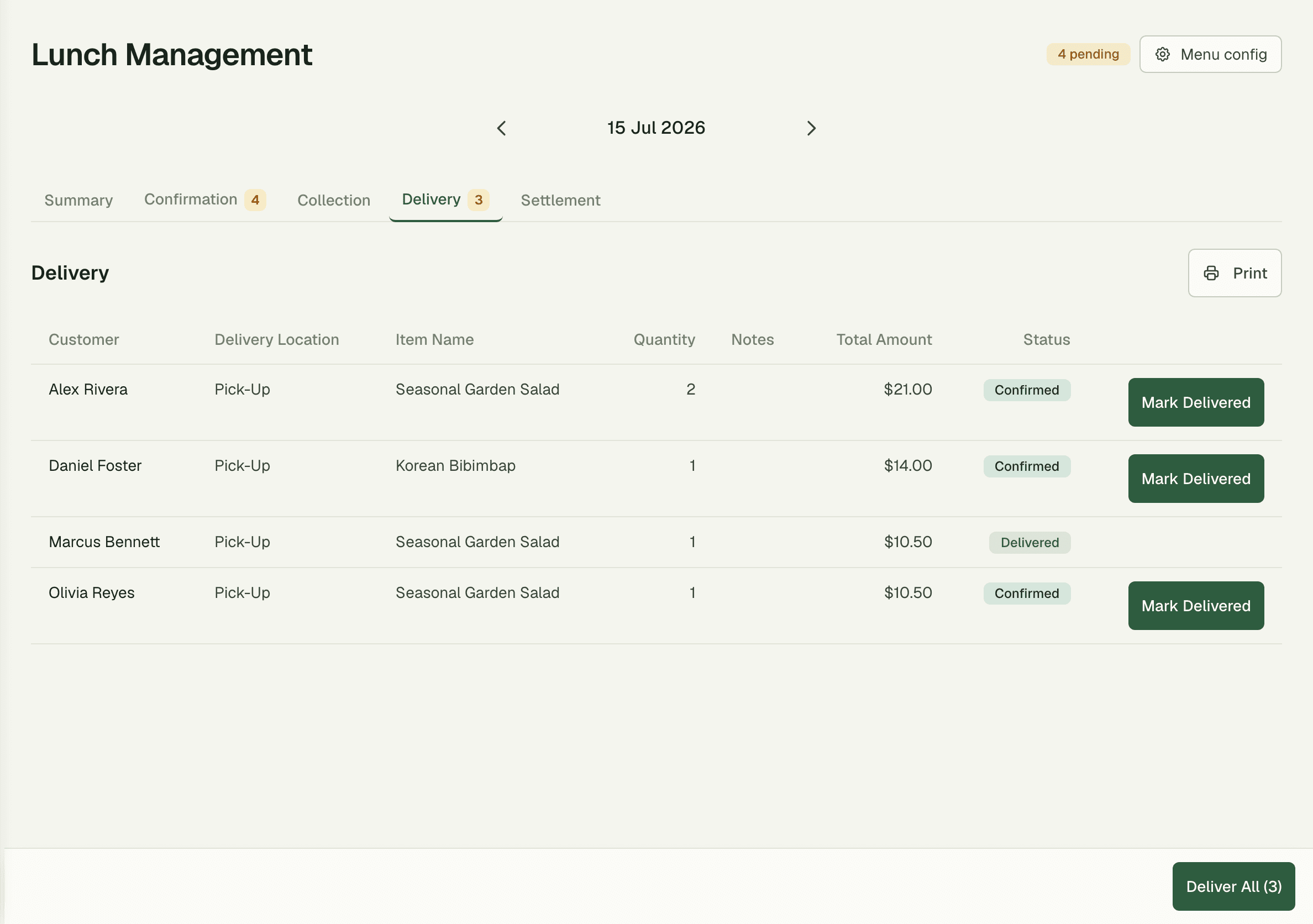This screenshot has width=1313, height=924.
Task: Select the Marcus Bennett customer cell
Action: coord(104,542)
